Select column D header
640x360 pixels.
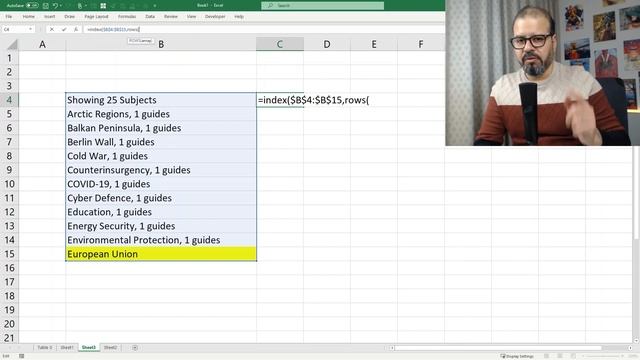pyautogui.click(x=327, y=44)
